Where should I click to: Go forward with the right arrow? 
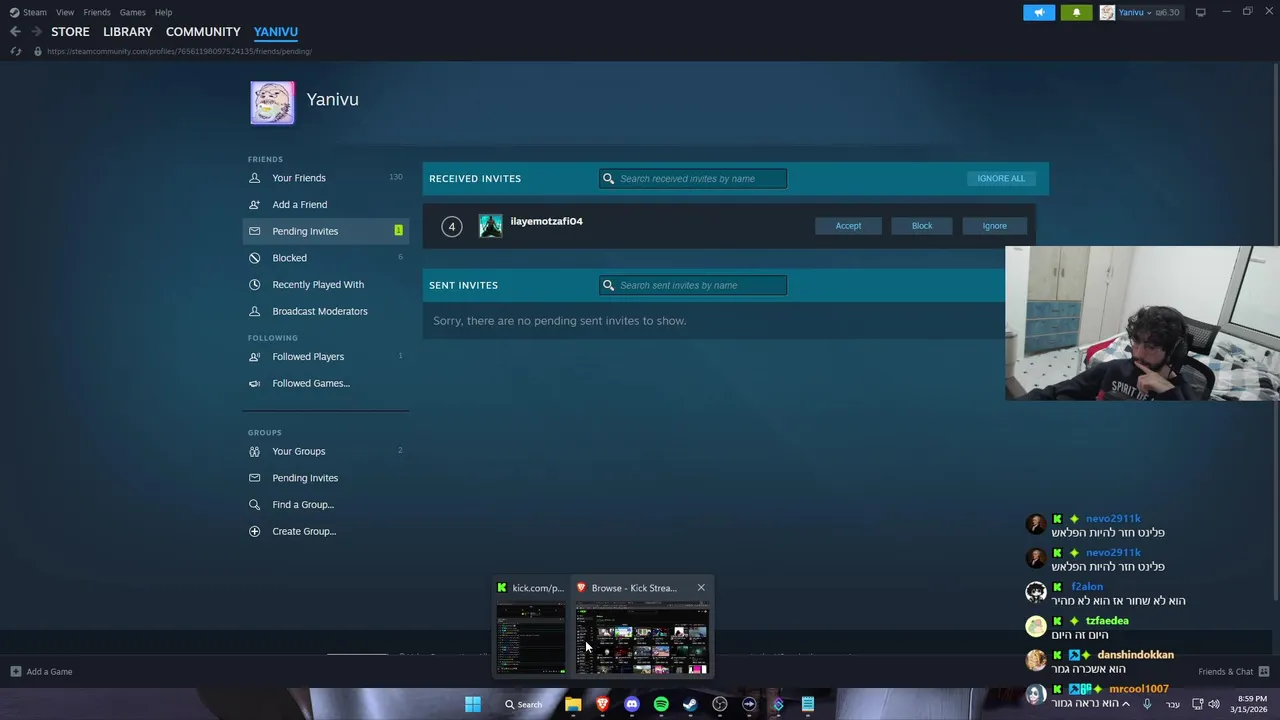pyautogui.click(x=37, y=31)
